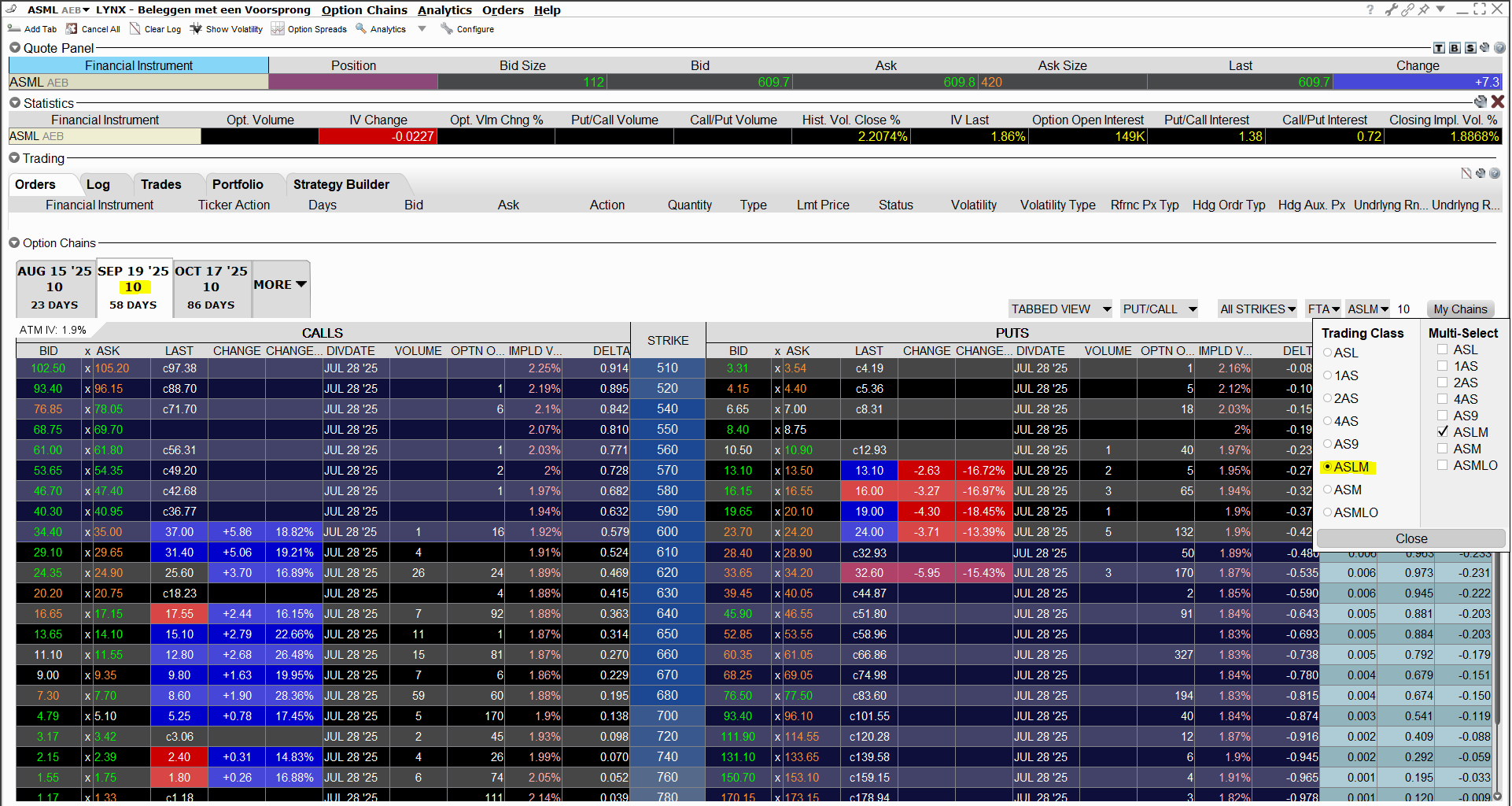Select the ASL trading class radio button
The height and width of the screenshot is (806, 1512).
1327,353
